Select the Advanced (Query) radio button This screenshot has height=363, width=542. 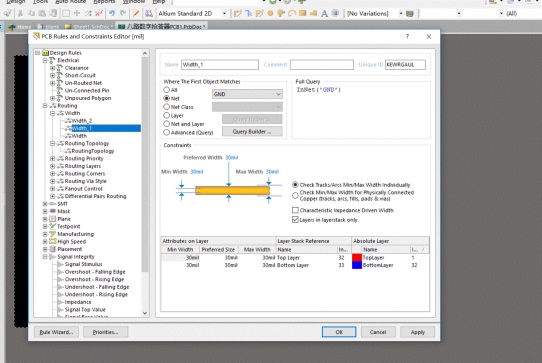(166, 132)
